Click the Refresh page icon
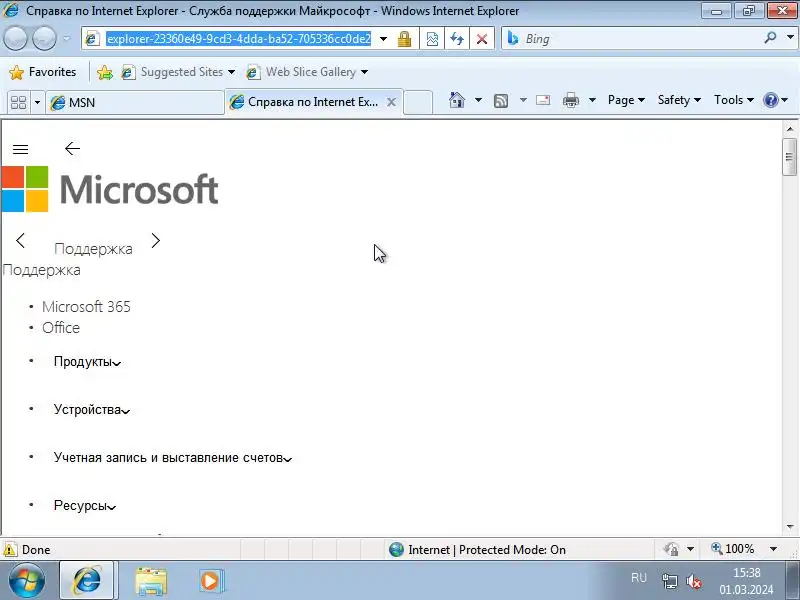 point(457,39)
